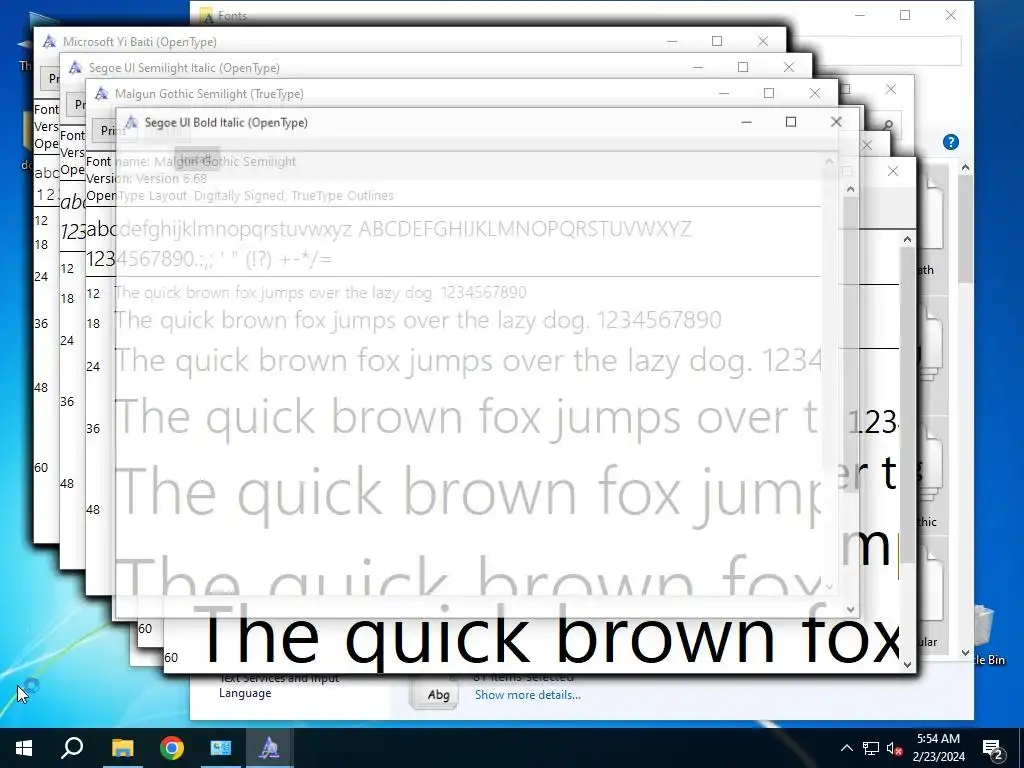Launch Google Chrome from the taskbar
The height and width of the screenshot is (768, 1024).
[172, 748]
